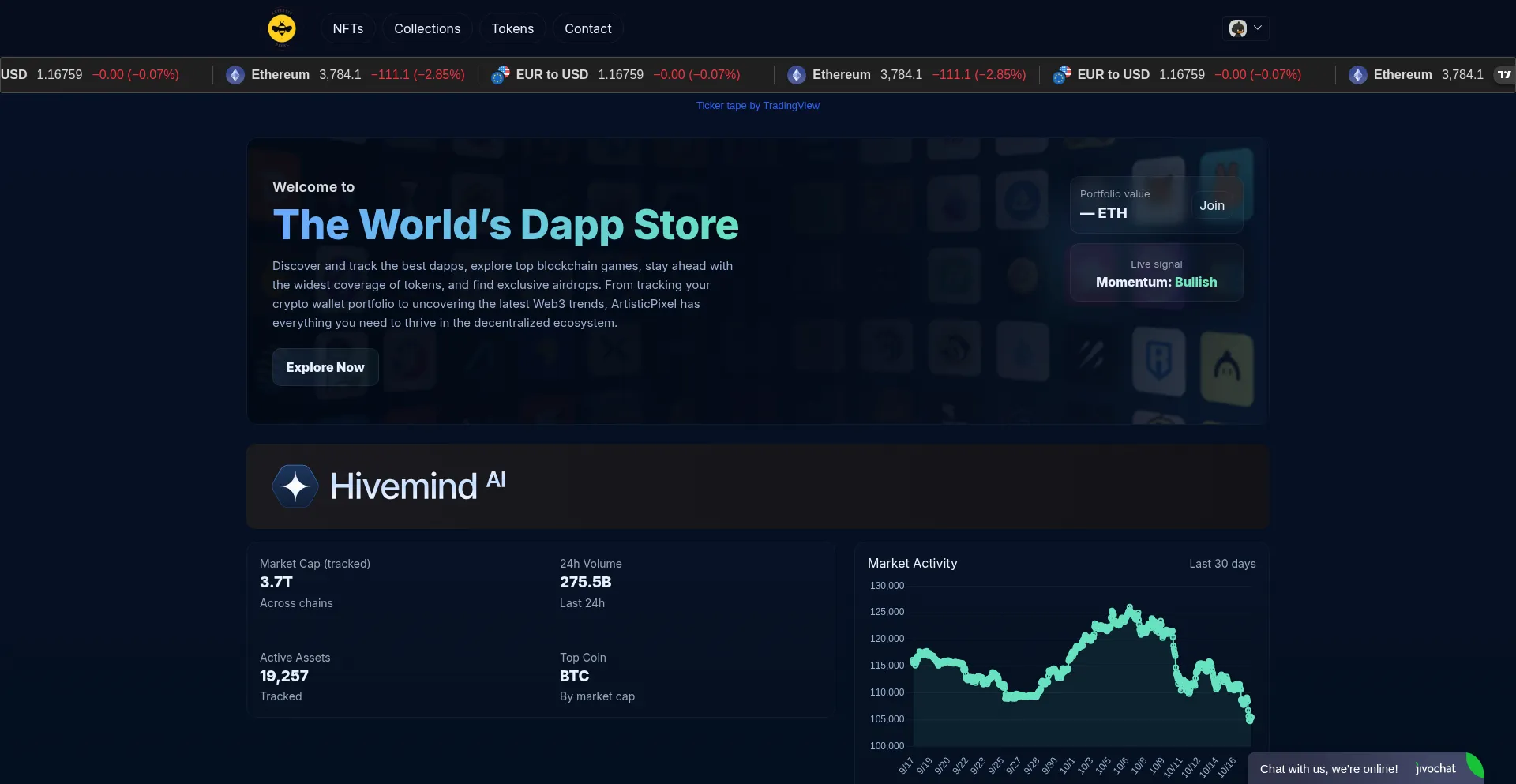Click the third Ethereum icon in ticker
This screenshot has width=1516, height=784.
[x=1358, y=75]
